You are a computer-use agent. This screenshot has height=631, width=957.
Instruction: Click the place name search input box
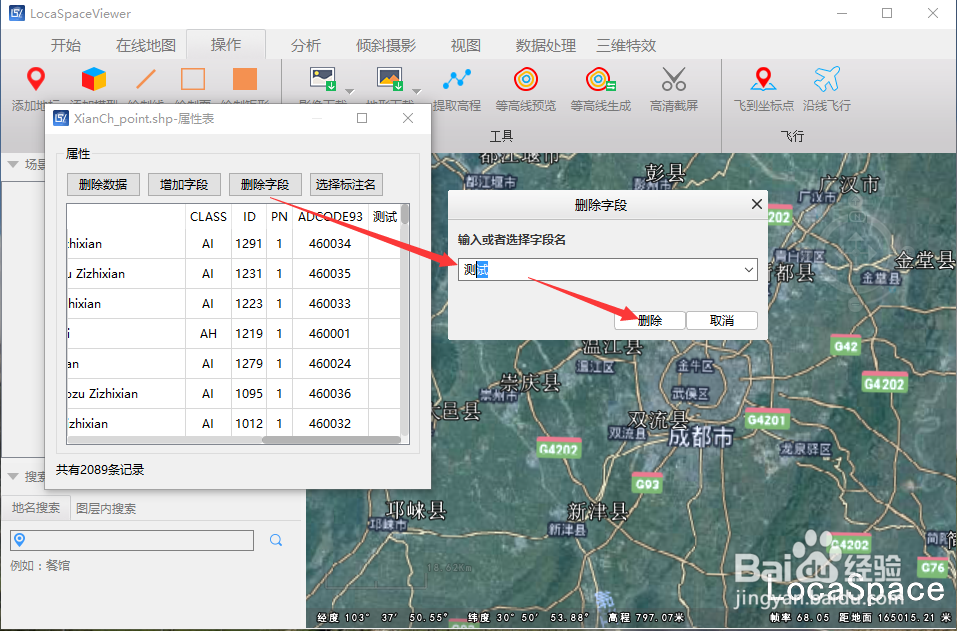(132, 540)
